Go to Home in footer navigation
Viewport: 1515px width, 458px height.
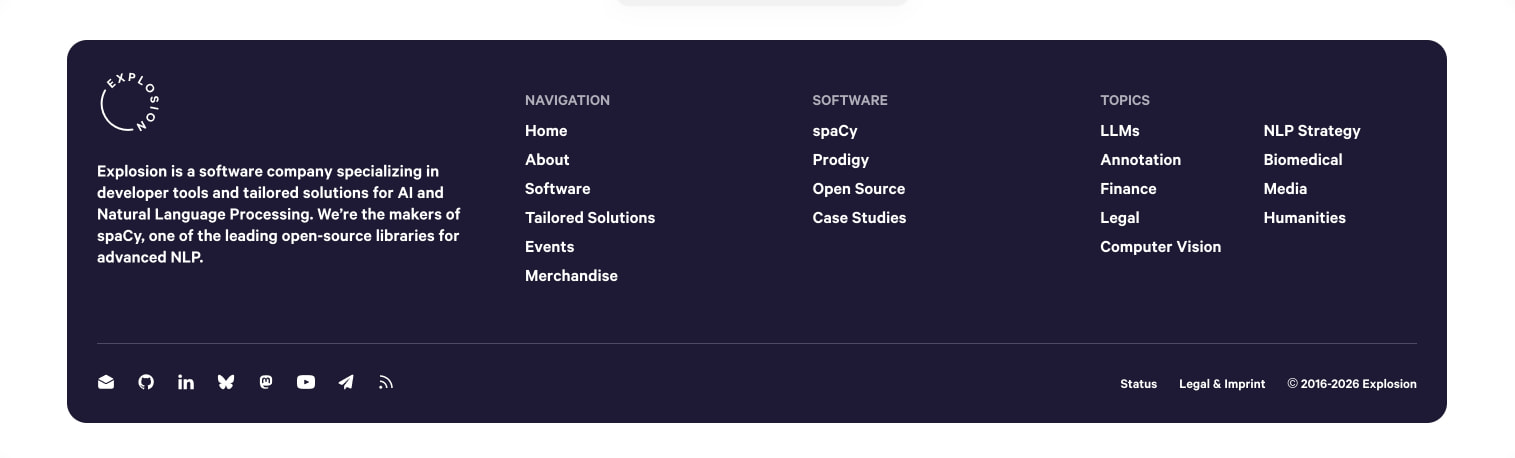(x=546, y=131)
